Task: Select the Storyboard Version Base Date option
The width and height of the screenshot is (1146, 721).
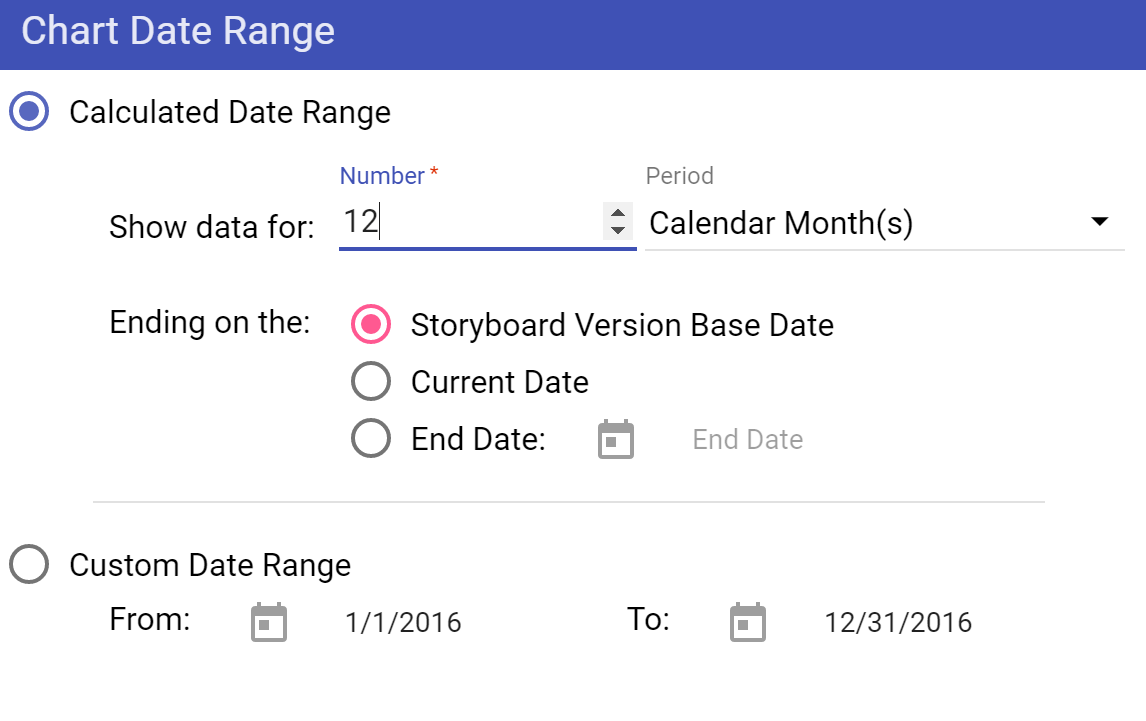Action: pos(371,325)
